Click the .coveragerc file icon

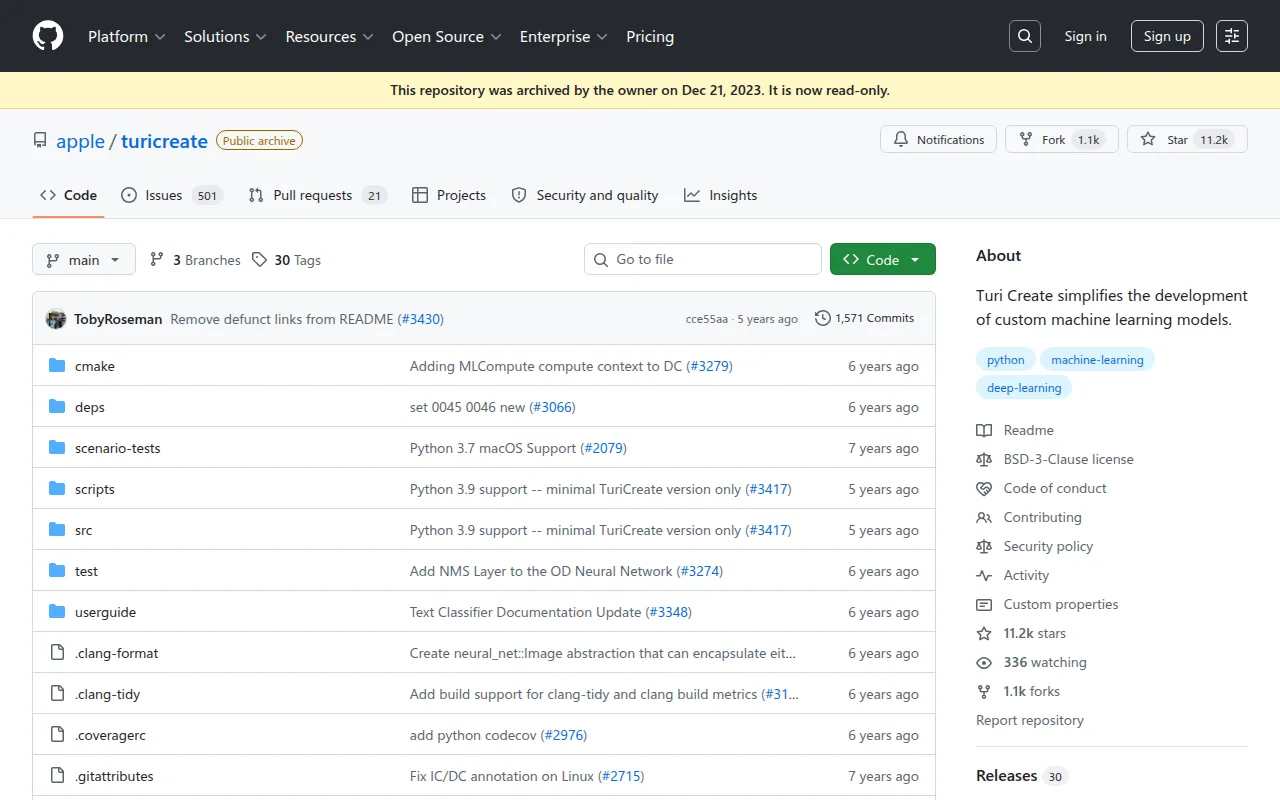click(x=57, y=735)
